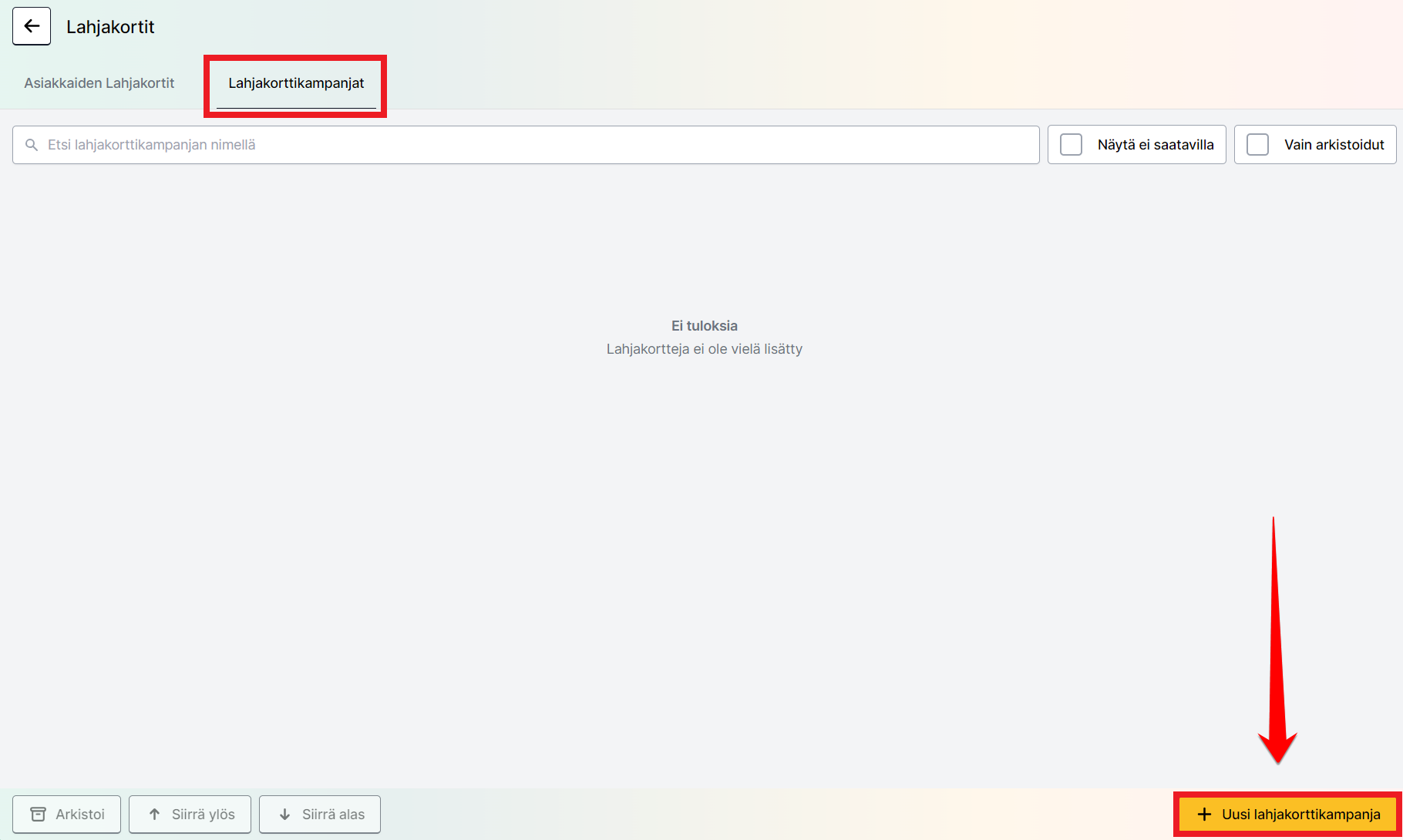Image resolution: width=1403 pixels, height=840 pixels.
Task: Click the down arrow icon for Siirrä alas
Action: tap(284, 815)
